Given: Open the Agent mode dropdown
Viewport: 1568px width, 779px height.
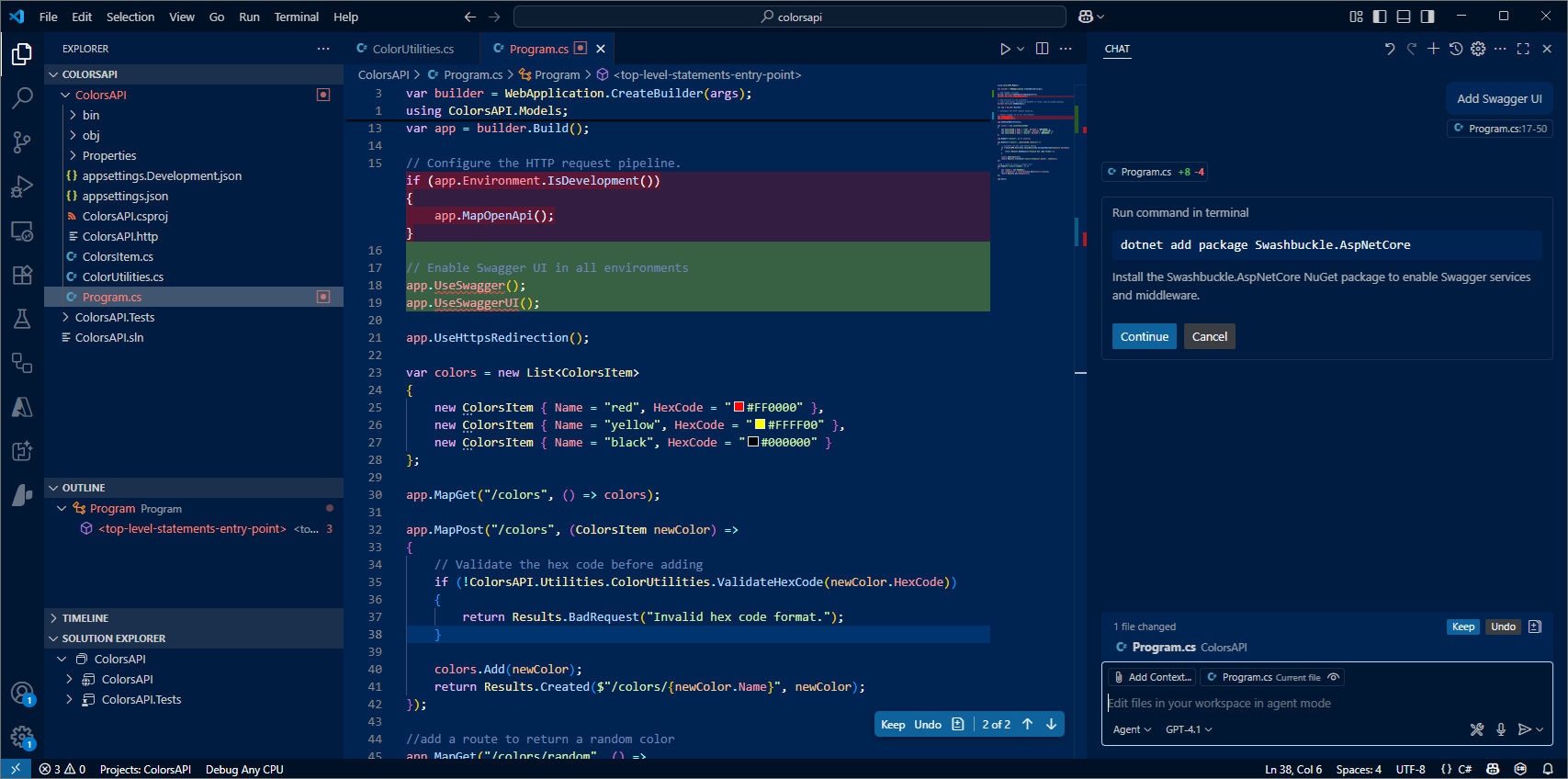Looking at the screenshot, I should pos(1132,729).
